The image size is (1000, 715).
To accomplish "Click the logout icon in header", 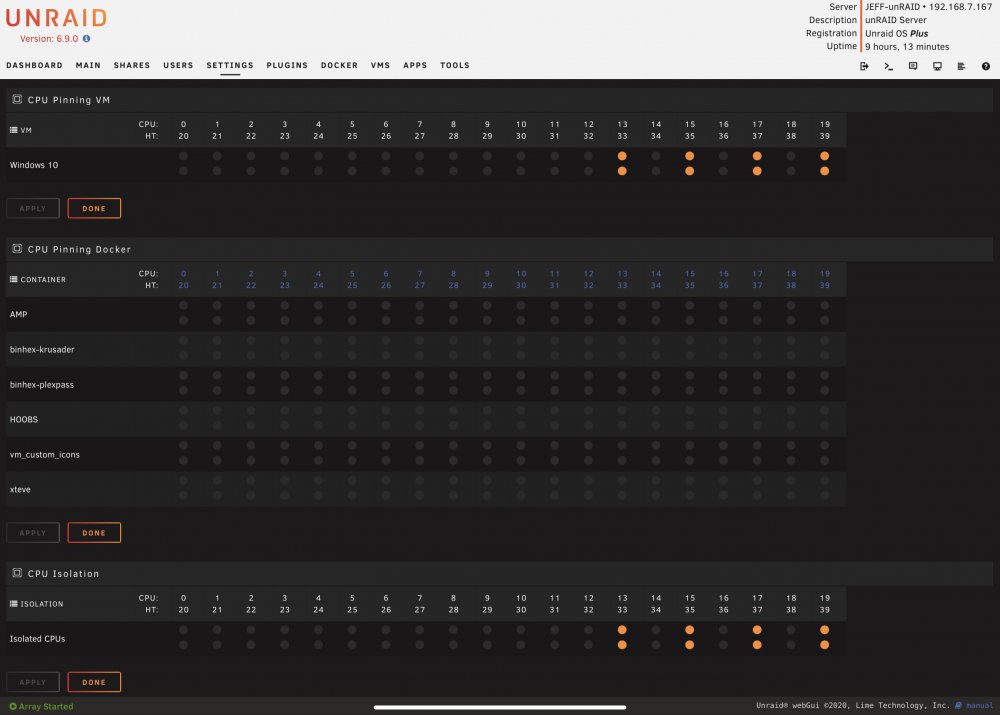I will [864, 66].
